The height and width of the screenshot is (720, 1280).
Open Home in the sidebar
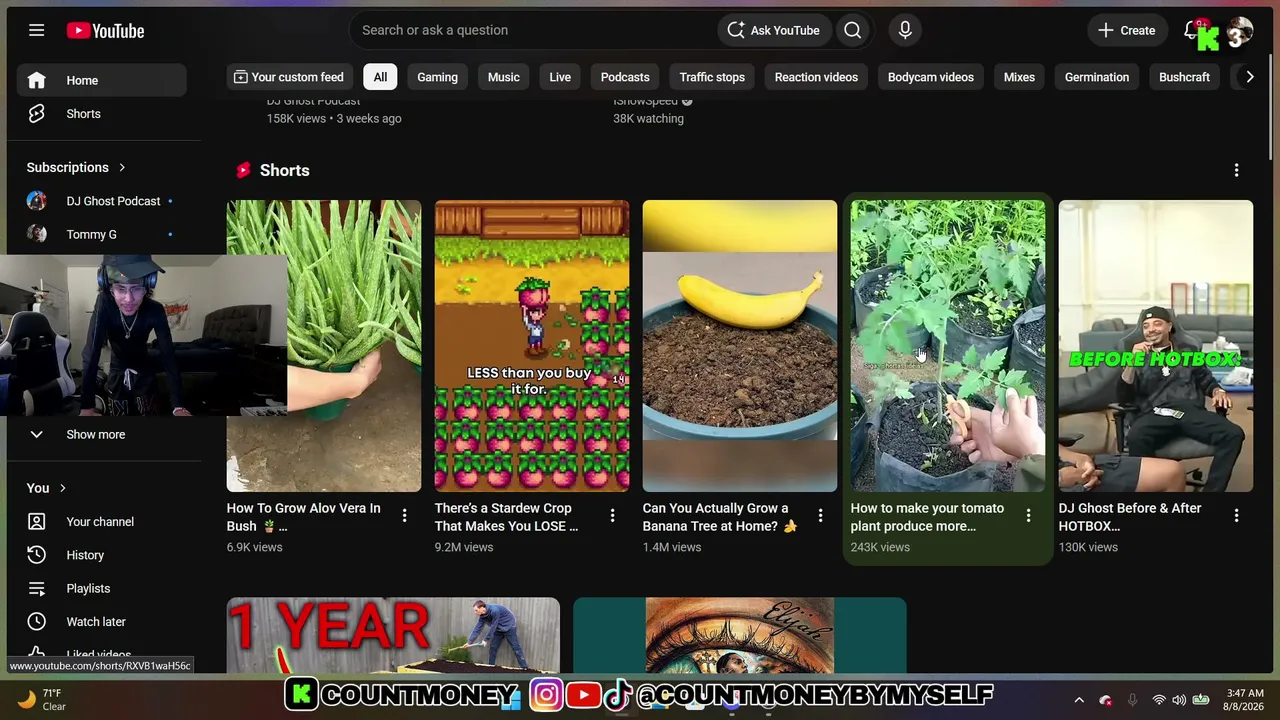pyautogui.click(x=101, y=80)
